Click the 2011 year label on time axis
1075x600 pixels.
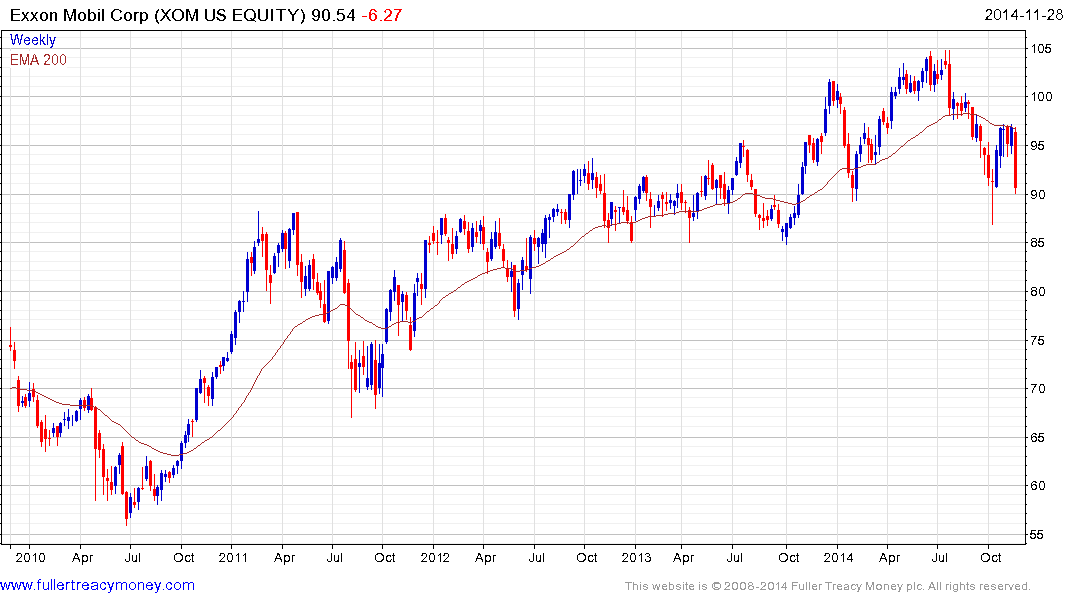tap(233, 557)
